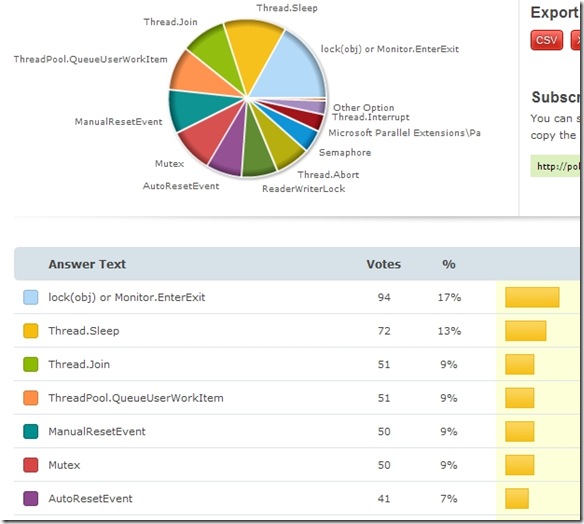Click the light blue lock(obj) legend swatch

[x=31, y=298]
